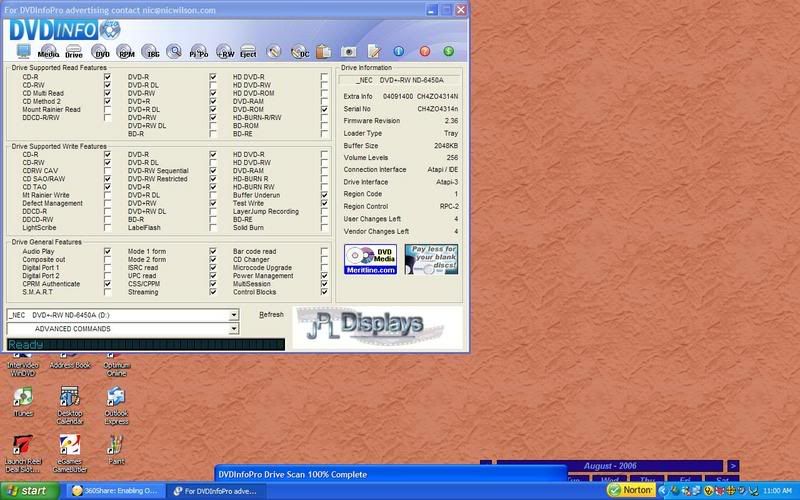Open the Launch Reel Deal Slots shortcut
The width and height of the screenshot is (800, 500).
point(23,454)
